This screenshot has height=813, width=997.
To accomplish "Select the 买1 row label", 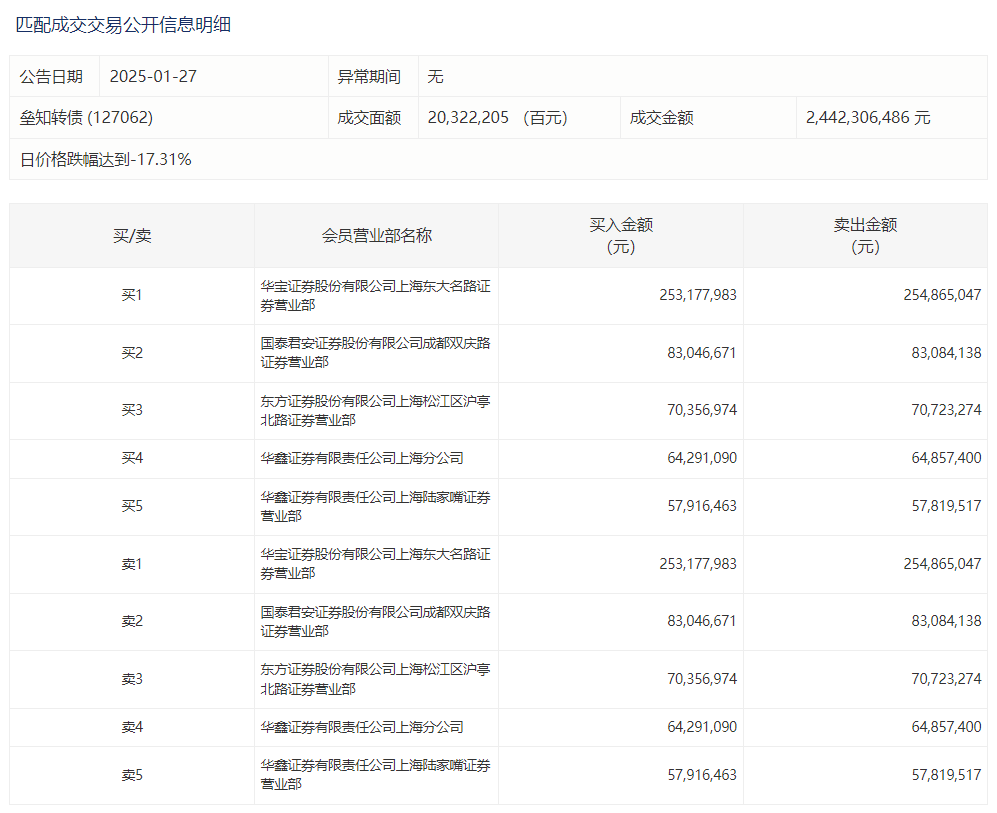I will 132,296.
